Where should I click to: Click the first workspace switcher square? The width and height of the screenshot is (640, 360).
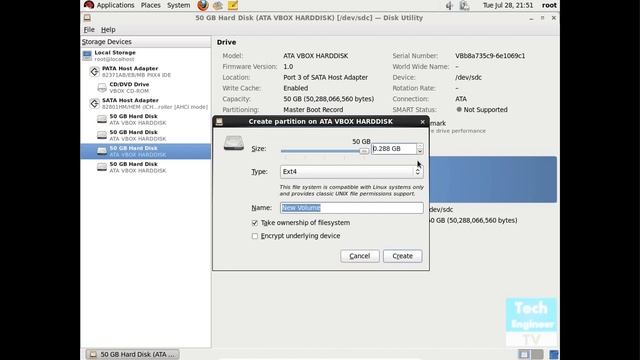[524, 354]
